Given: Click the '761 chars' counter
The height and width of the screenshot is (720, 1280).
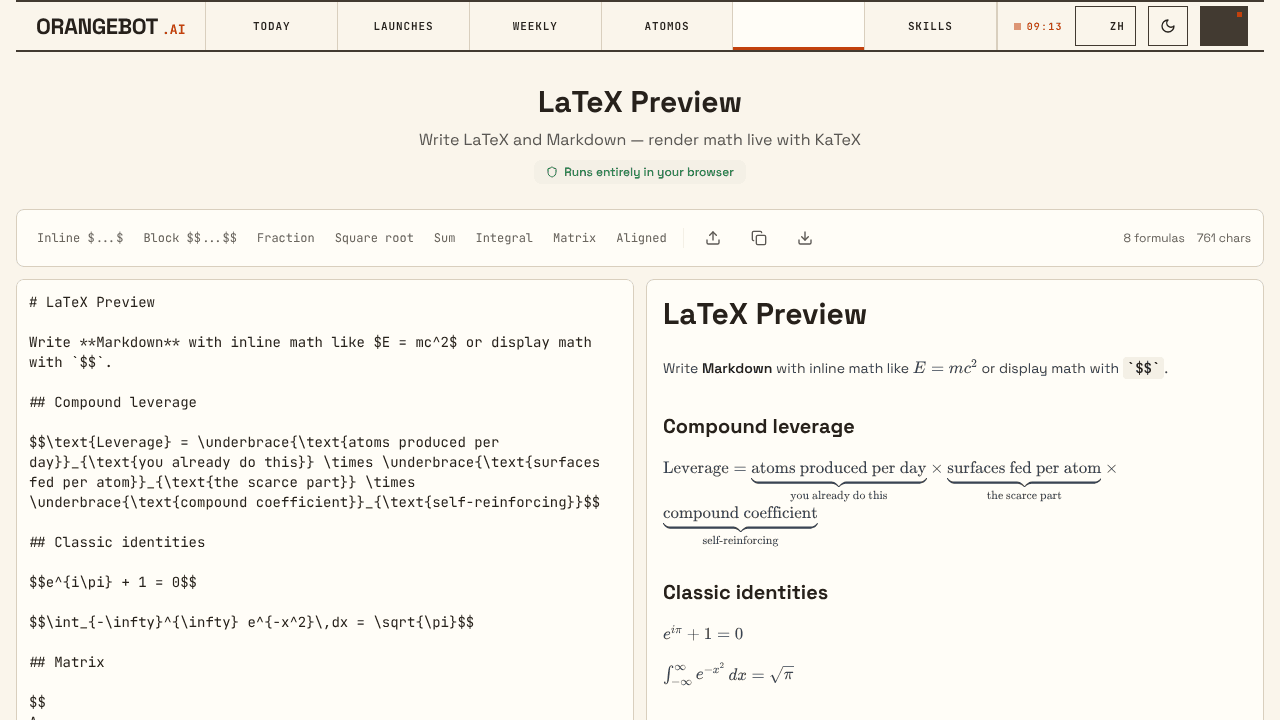Looking at the screenshot, I should tap(1224, 238).
